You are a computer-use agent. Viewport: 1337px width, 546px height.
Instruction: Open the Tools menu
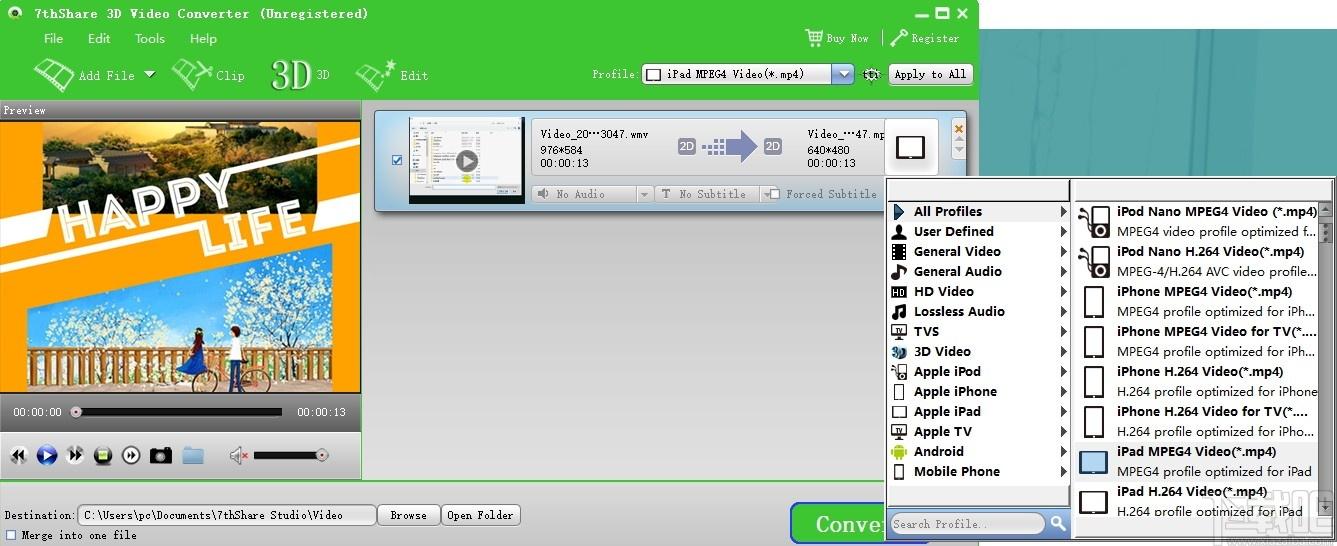(x=150, y=38)
